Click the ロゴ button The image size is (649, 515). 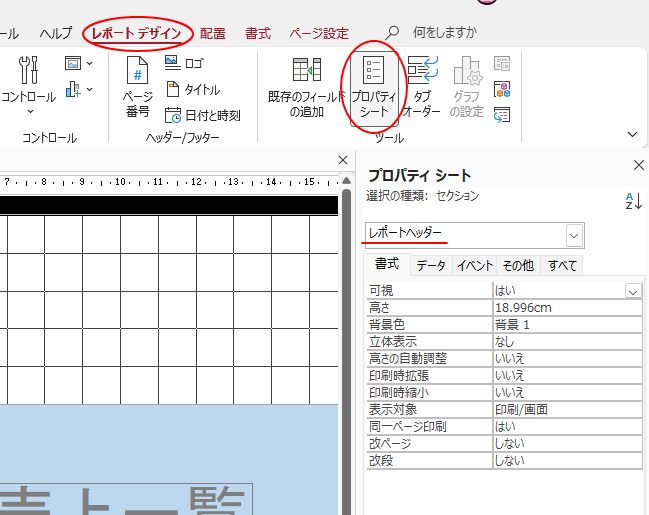[184, 63]
